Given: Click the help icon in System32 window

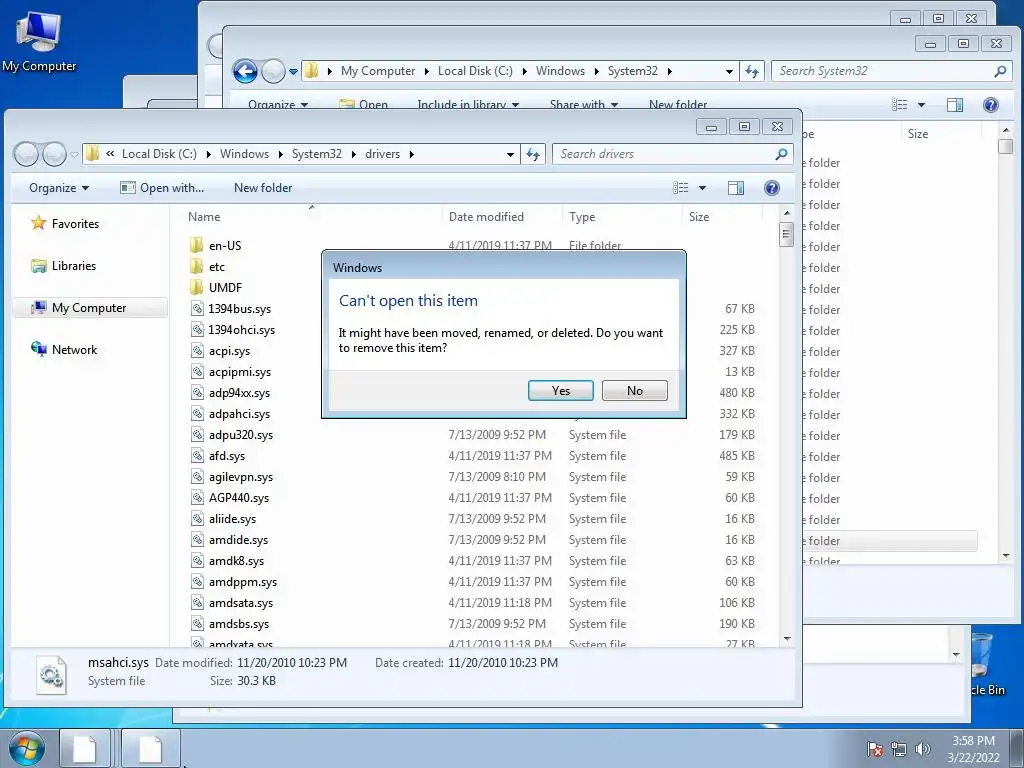Looking at the screenshot, I should [991, 104].
